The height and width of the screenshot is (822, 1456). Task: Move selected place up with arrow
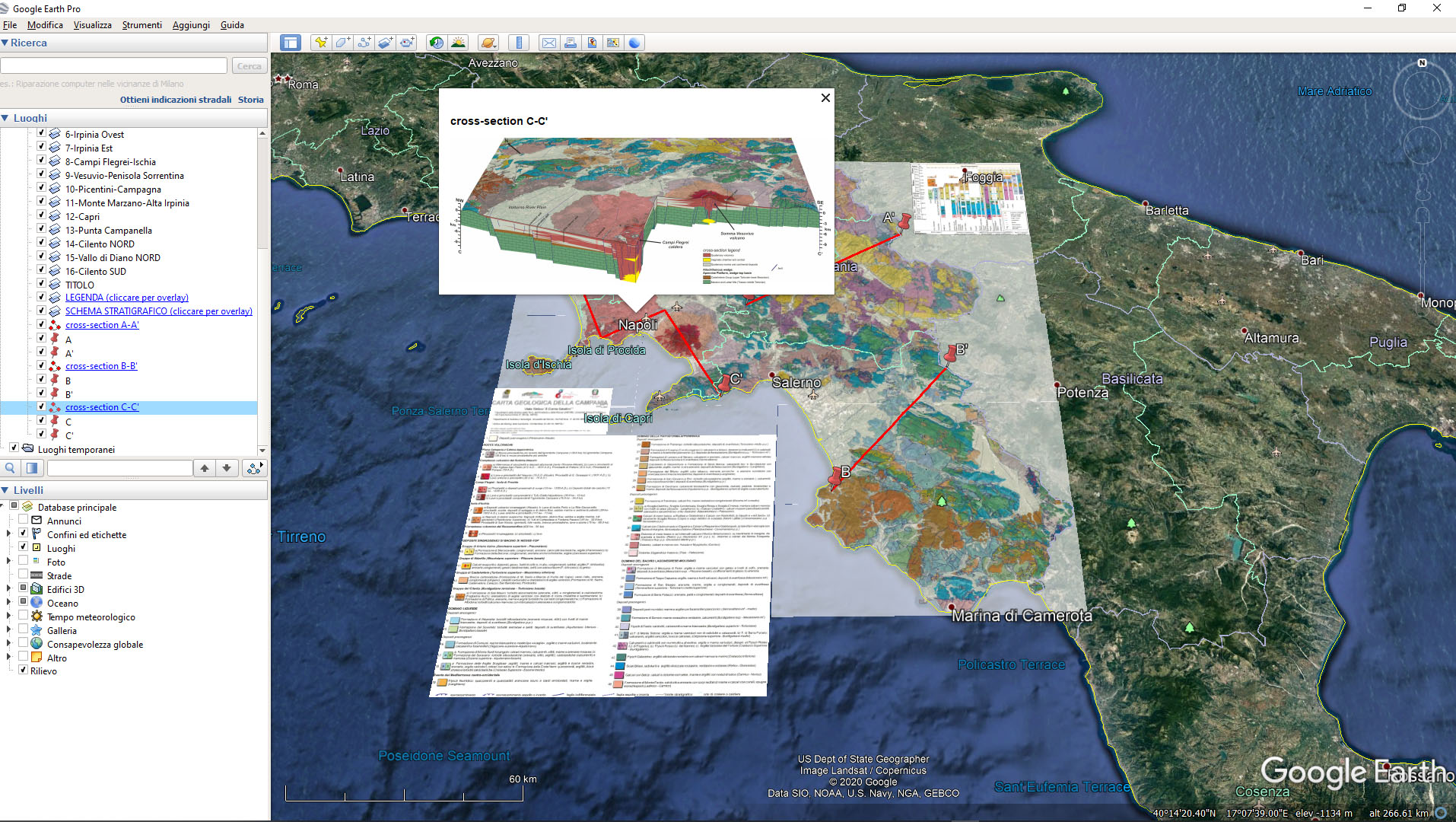(x=205, y=468)
